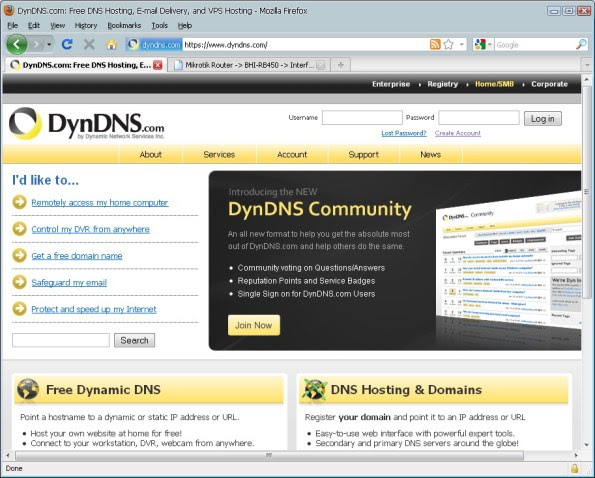Open the list all tabs dropdown

(587, 65)
